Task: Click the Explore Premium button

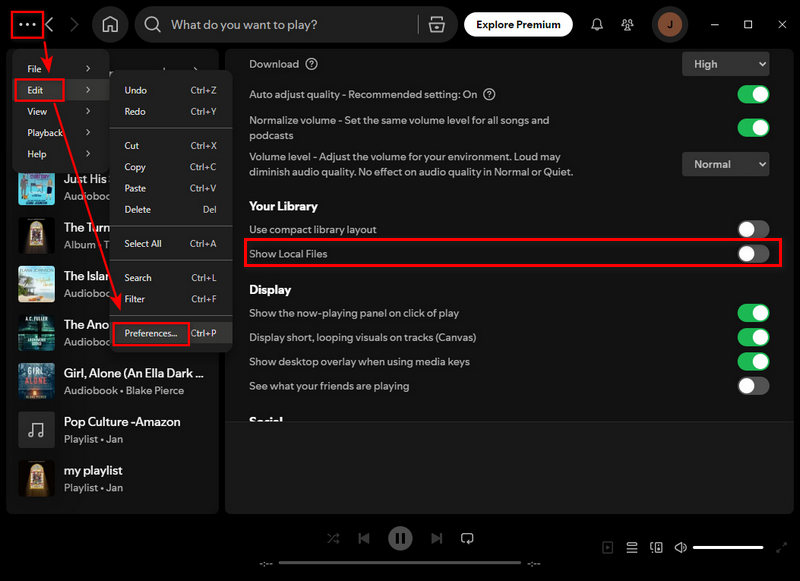Action: click(518, 24)
